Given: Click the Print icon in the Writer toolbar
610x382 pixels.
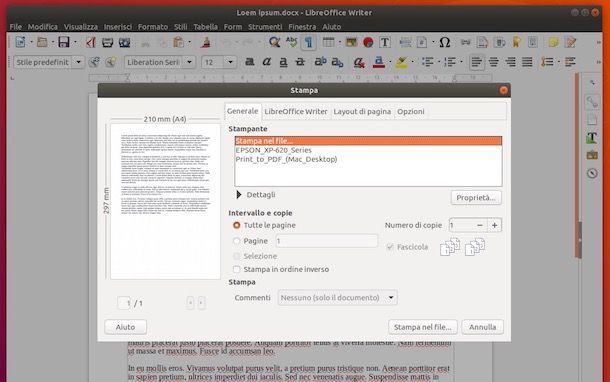Looking at the screenshot, I should (x=107, y=42).
